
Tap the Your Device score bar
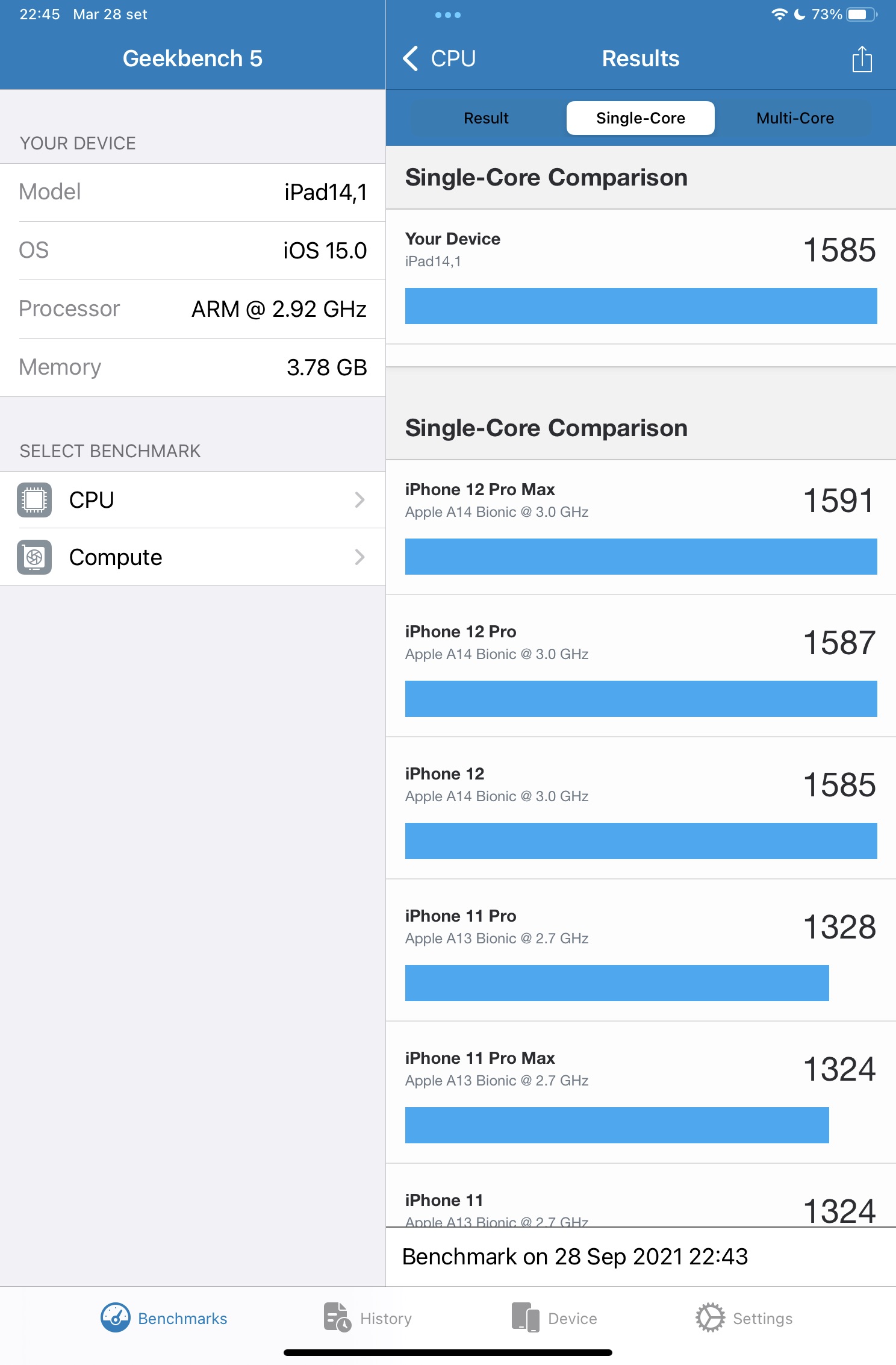tap(641, 306)
